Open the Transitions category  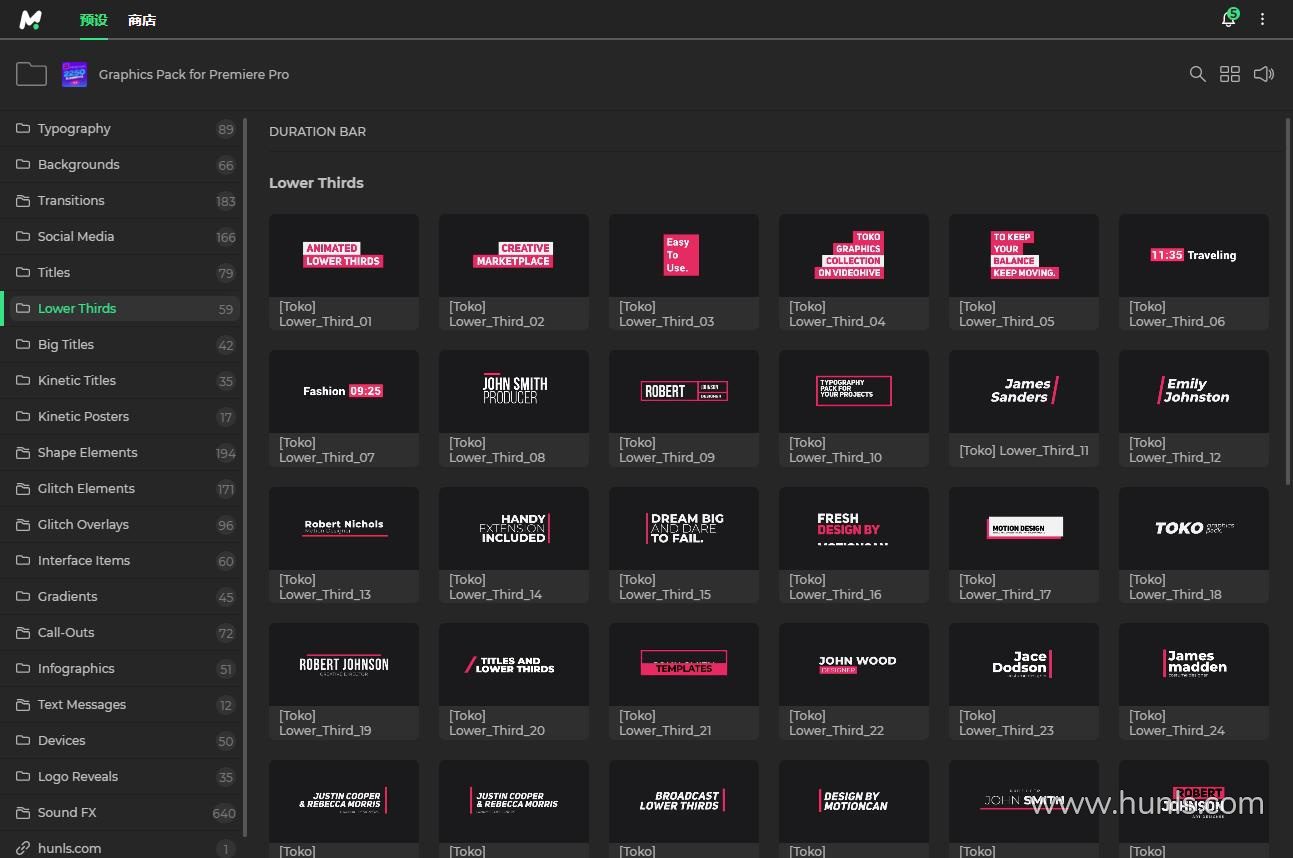pos(120,200)
